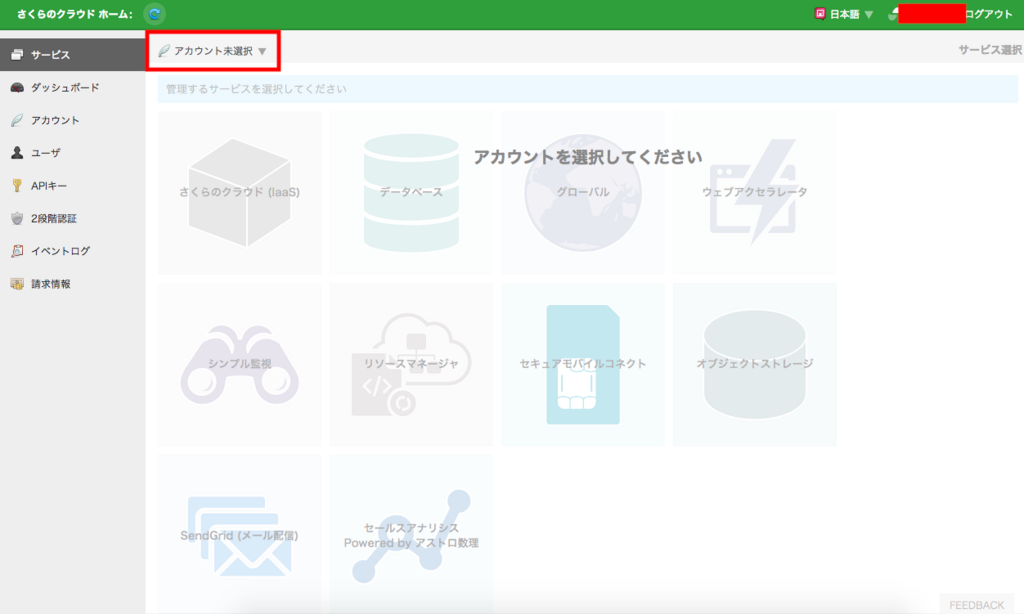Open 2段階認証 settings in sidebar

click(72, 218)
